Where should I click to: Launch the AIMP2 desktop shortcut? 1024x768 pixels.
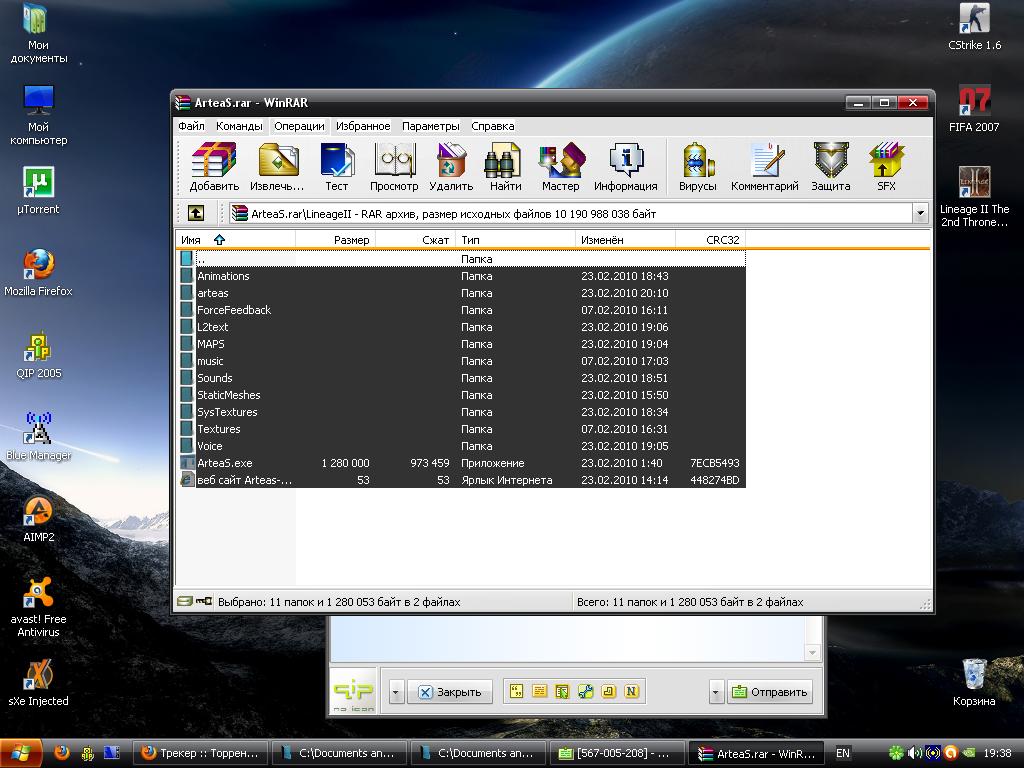pos(38,519)
